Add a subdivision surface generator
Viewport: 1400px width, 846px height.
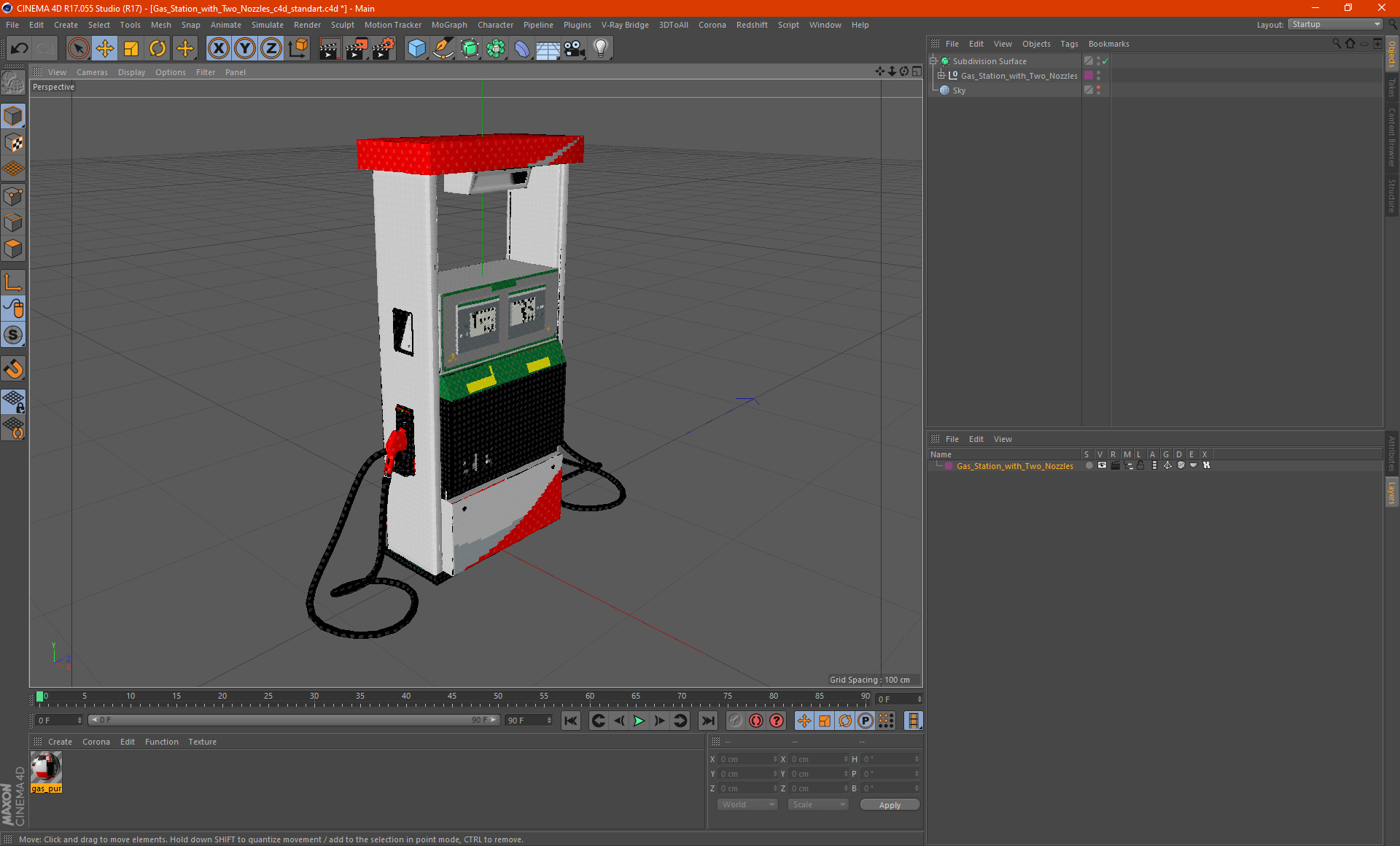(470, 49)
